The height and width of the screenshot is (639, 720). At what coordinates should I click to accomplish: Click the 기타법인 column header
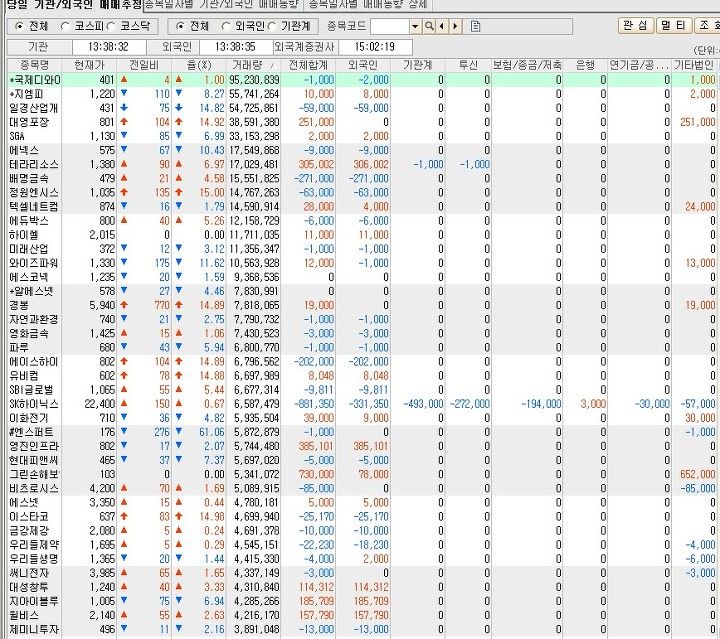click(x=694, y=65)
